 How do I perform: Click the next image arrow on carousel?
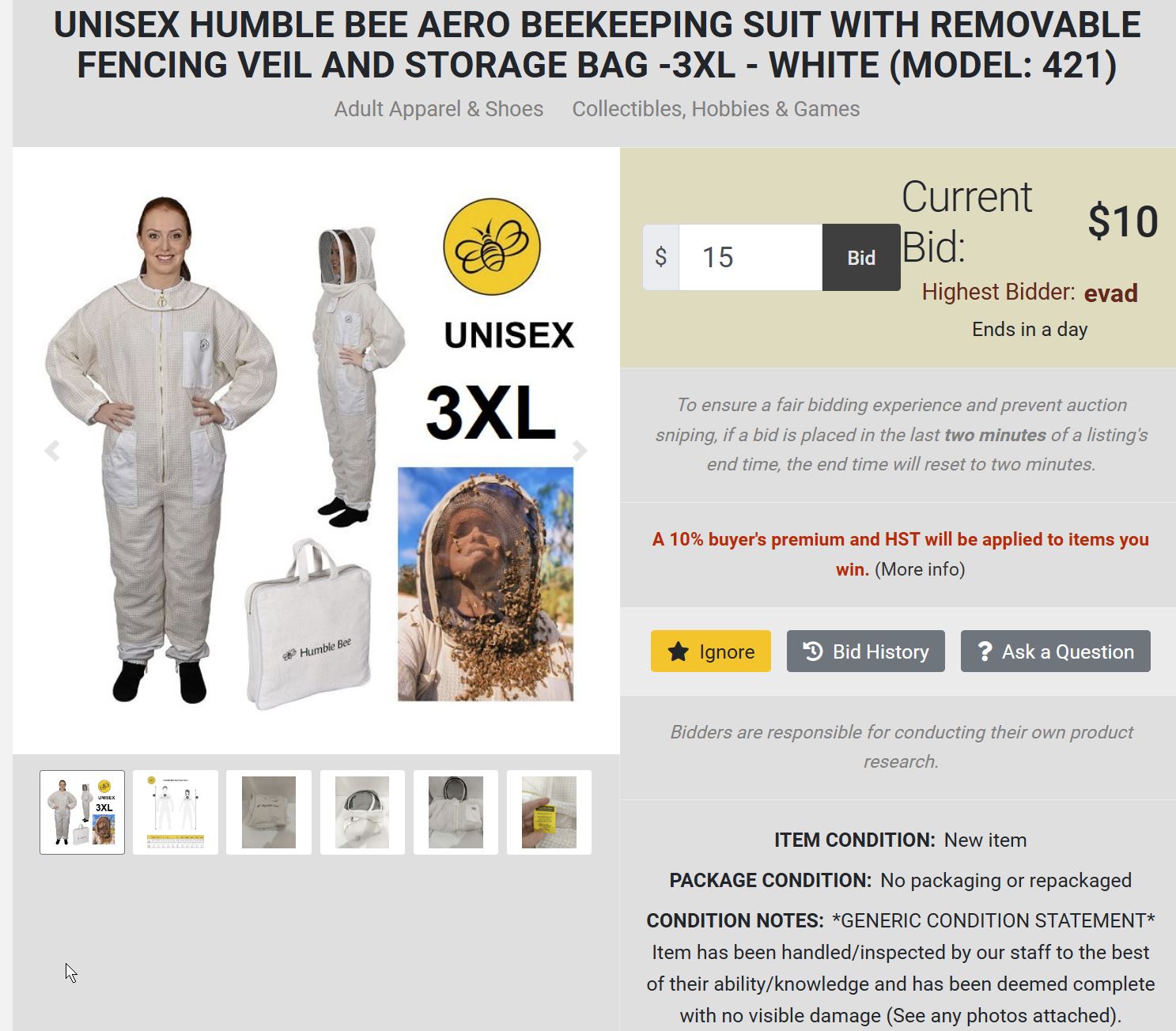580,451
